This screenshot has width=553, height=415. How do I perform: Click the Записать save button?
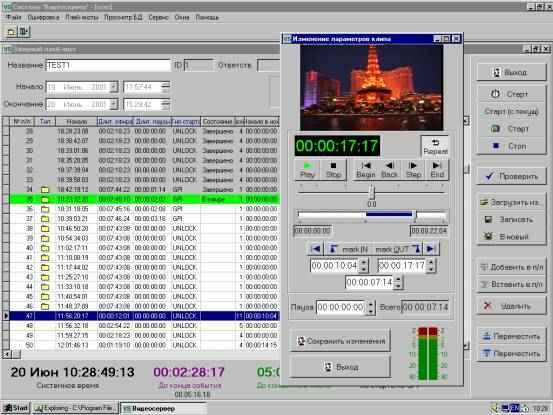pos(511,219)
